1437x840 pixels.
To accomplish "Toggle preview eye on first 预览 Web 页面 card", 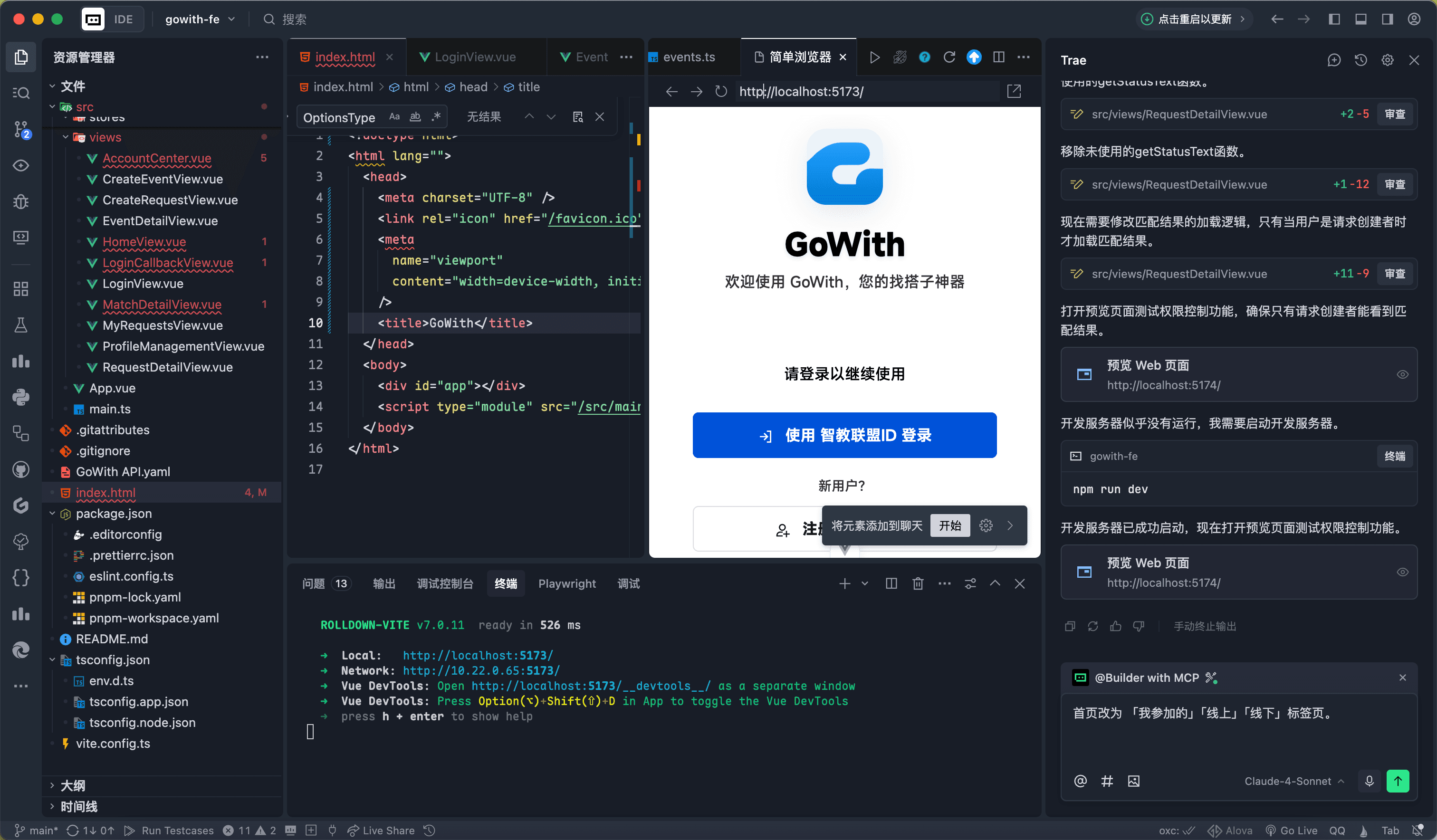I will click(x=1402, y=375).
